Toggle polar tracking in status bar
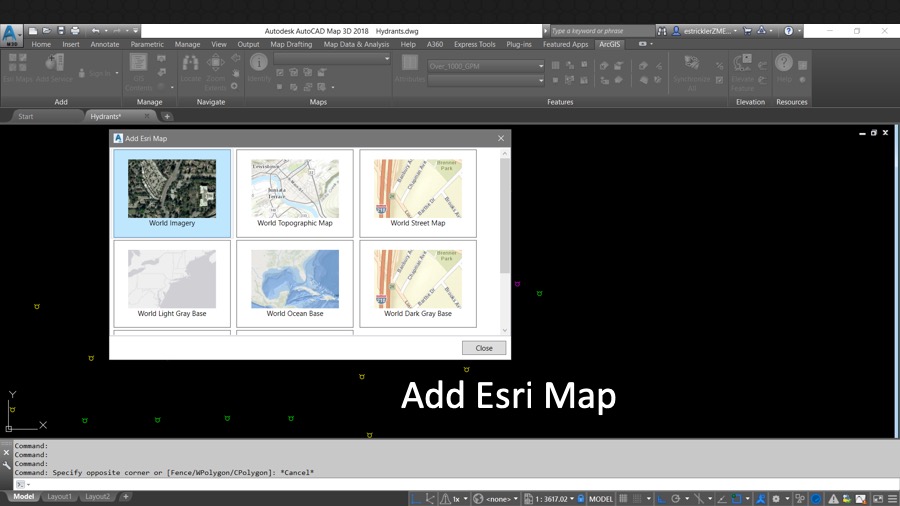This screenshot has width=900, height=506. (x=676, y=499)
